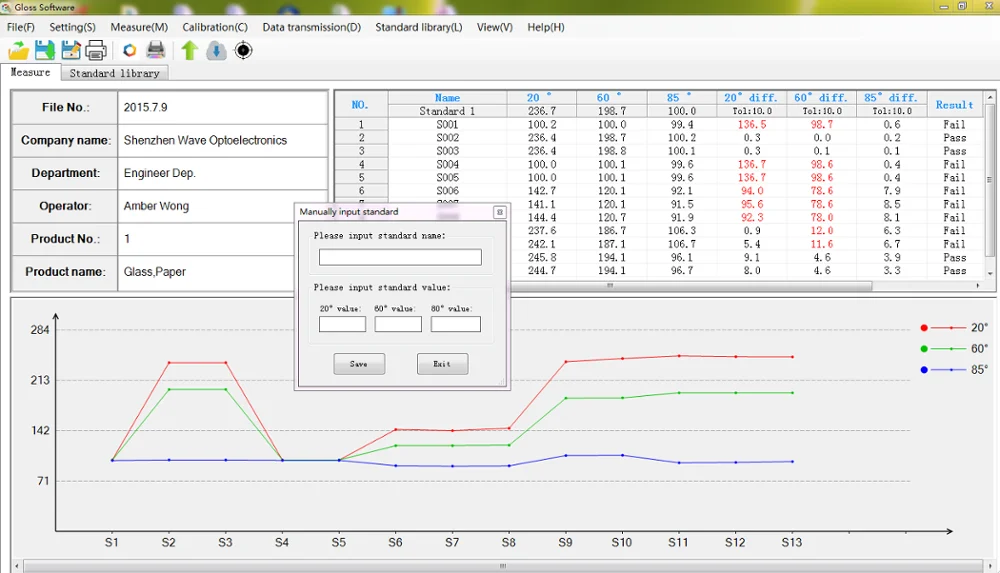Image resolution: width=1000 pixels, height=573 pixels.
Task: Click the save-as disk with pencil icon
Action: point(71,50)
